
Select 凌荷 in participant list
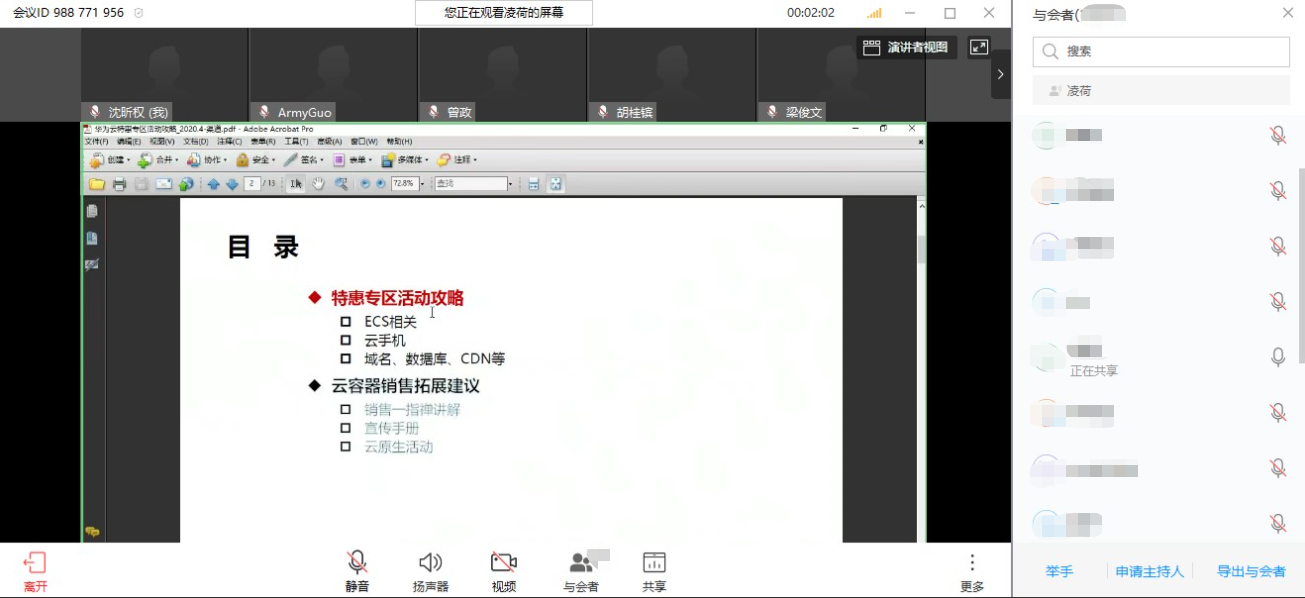coord(1161,90)
